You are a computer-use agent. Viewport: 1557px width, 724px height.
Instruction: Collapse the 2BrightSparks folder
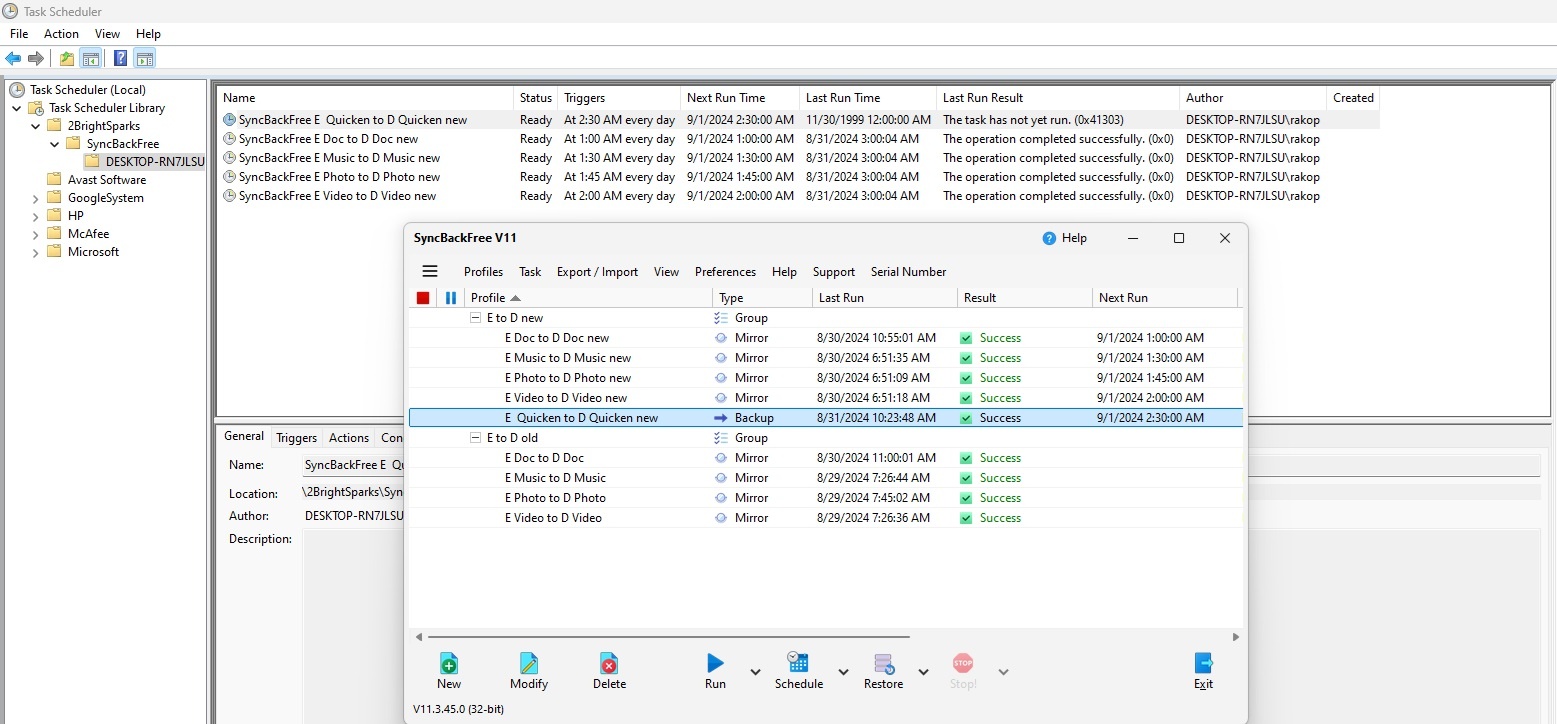(x=36, y=126)
